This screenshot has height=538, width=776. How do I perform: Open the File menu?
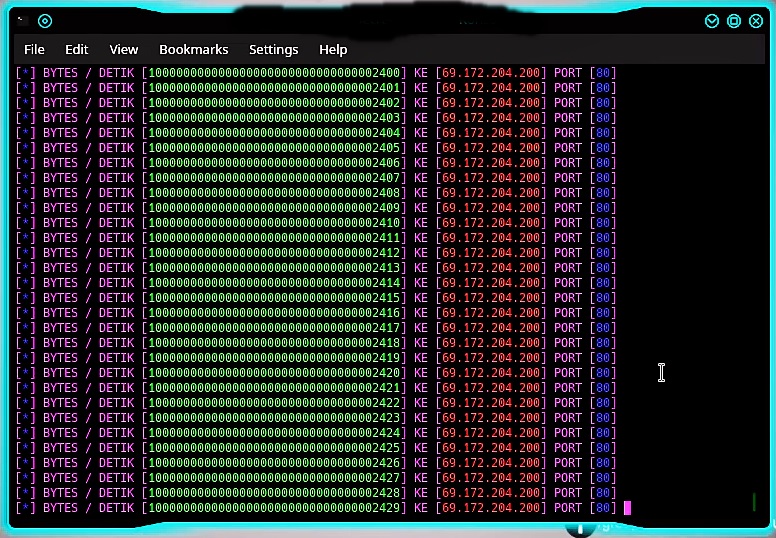coord(34,49)
